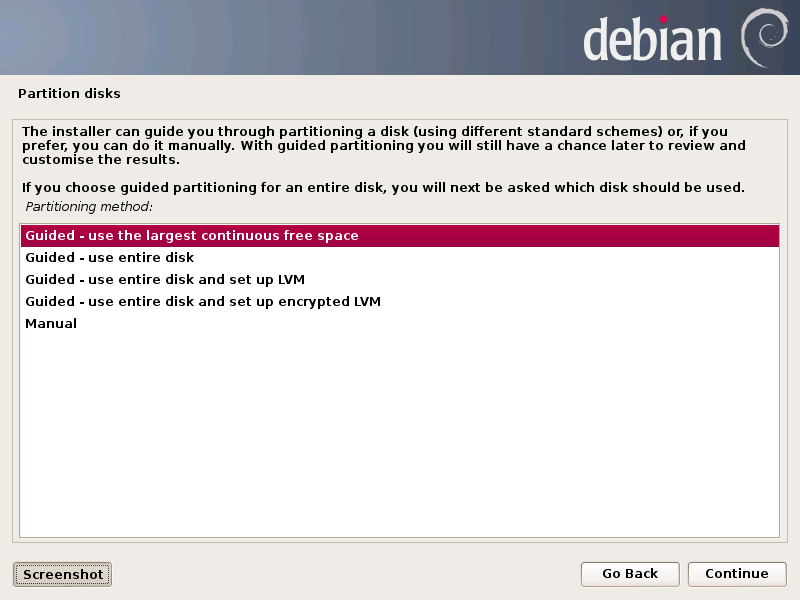
Task: Click the 'Partitioning method:' label
Action: pyautogui.click(x=89, y=207)
